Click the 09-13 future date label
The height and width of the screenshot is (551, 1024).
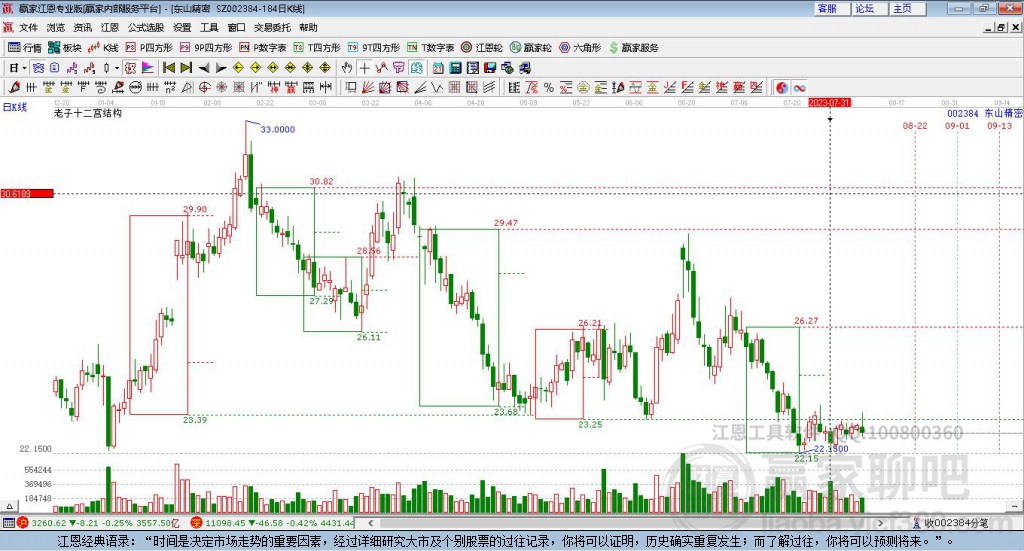[999, 125]
